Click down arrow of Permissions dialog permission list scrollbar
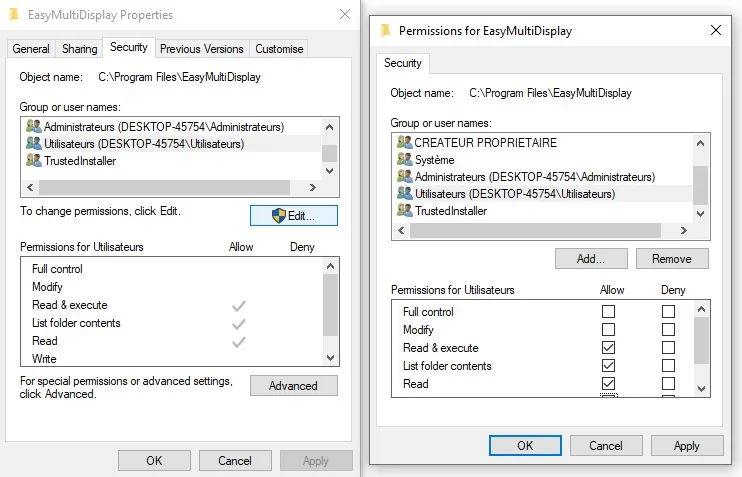This screenshot has width=742, height=477. [x=701, y=389]
